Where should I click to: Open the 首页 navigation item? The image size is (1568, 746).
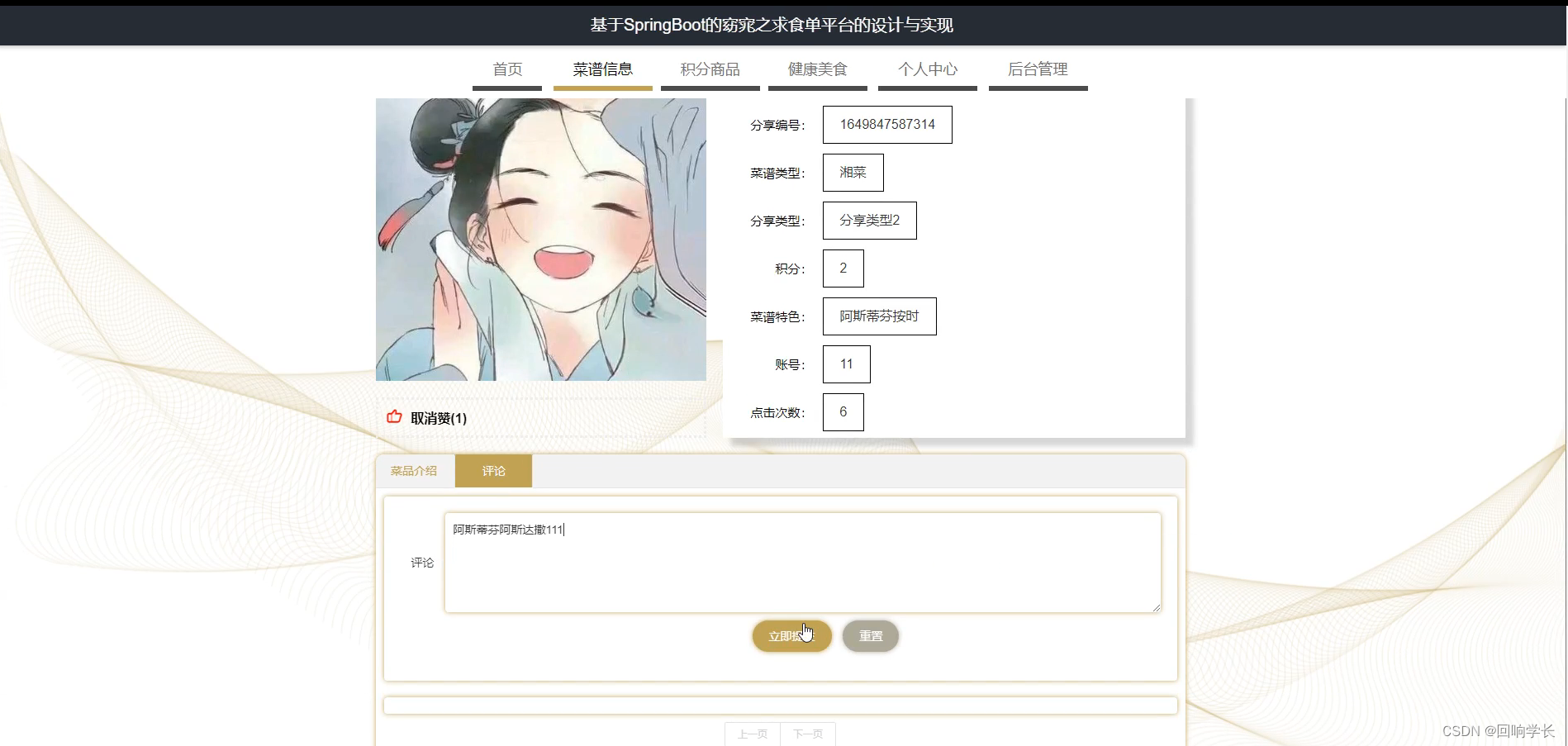tap(506, 69)
